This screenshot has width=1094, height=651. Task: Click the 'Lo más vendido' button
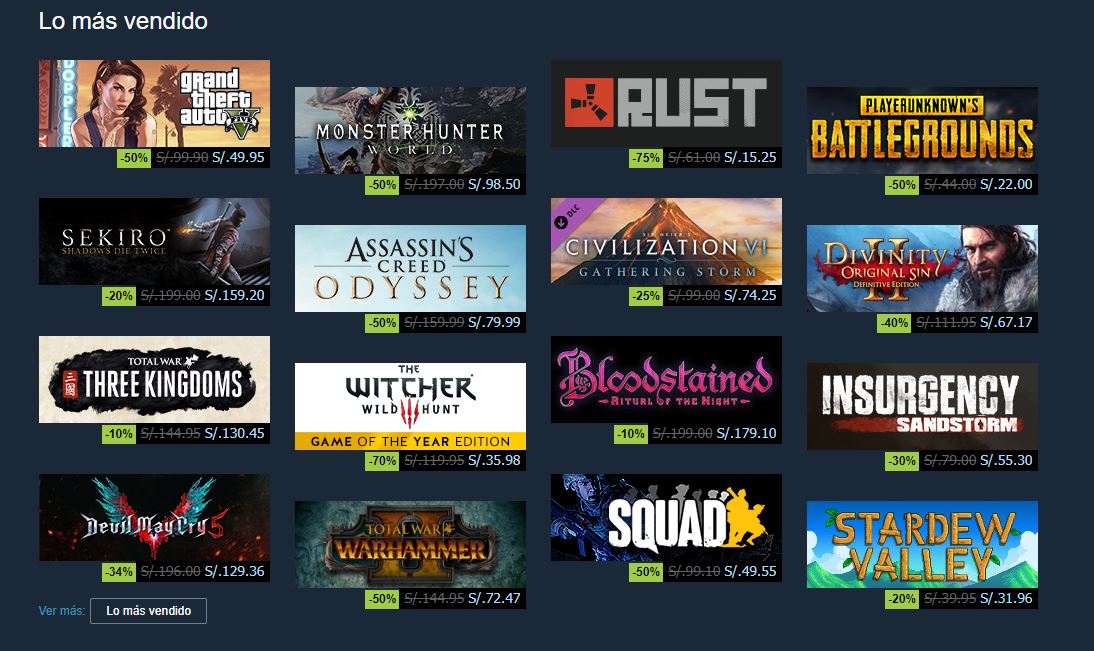pos(149,611)
